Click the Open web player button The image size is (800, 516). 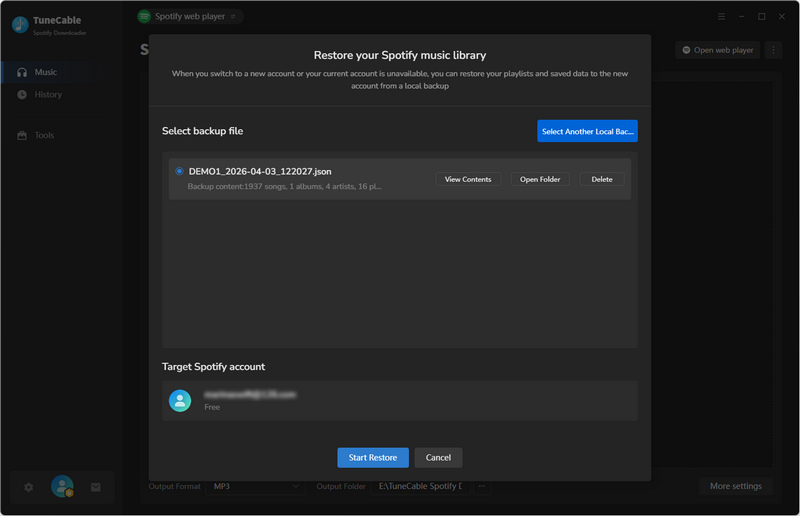click(x=718, y=50)
